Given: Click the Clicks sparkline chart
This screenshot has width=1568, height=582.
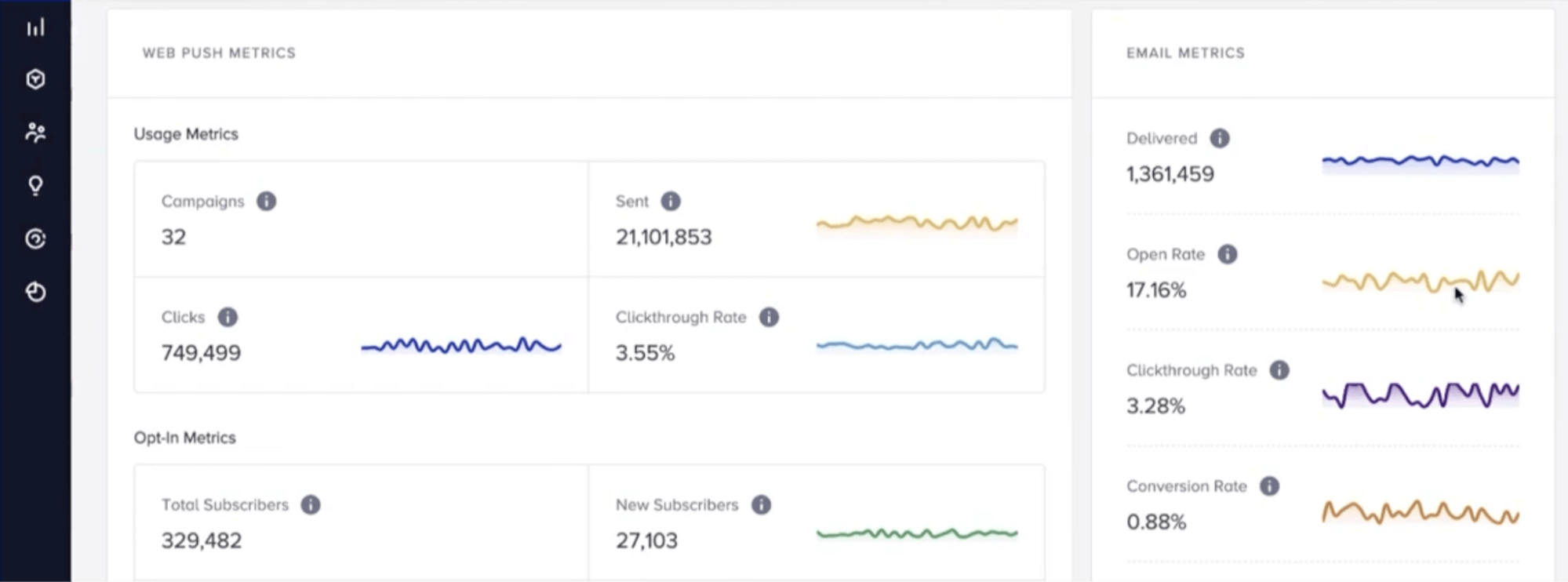Looking at the screenshot, I should pos(461,346).
